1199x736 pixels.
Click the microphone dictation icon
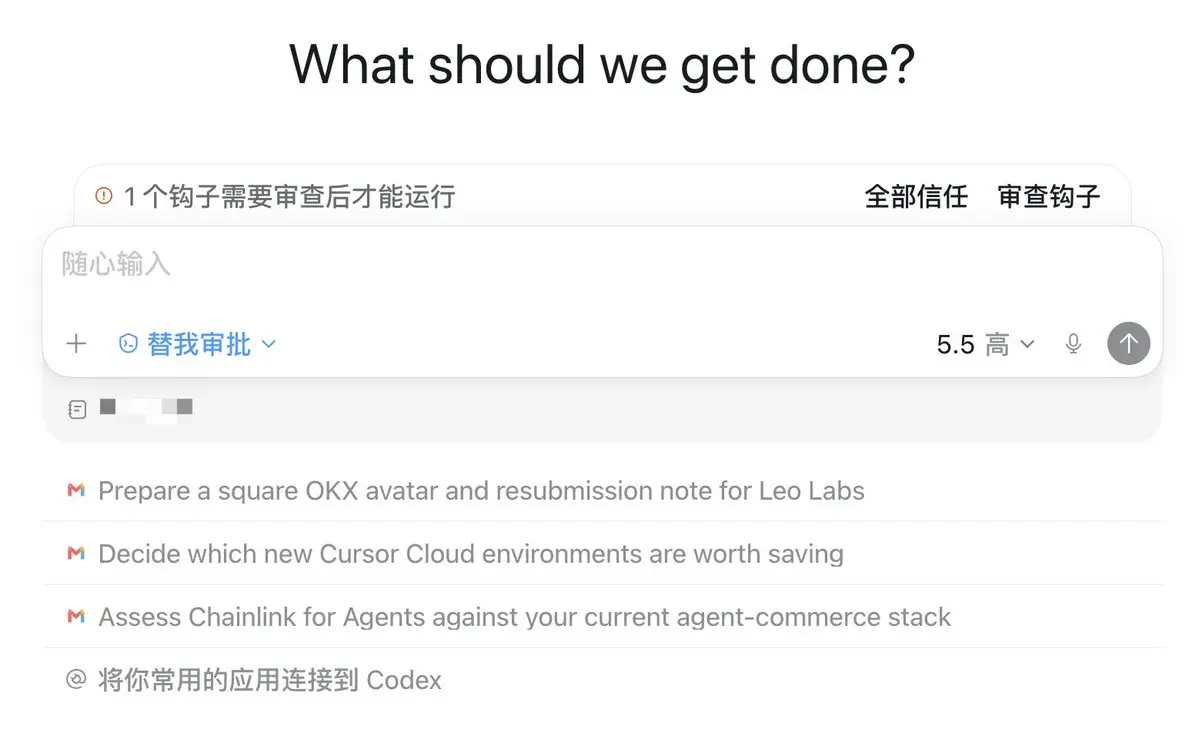[1073, 344]
